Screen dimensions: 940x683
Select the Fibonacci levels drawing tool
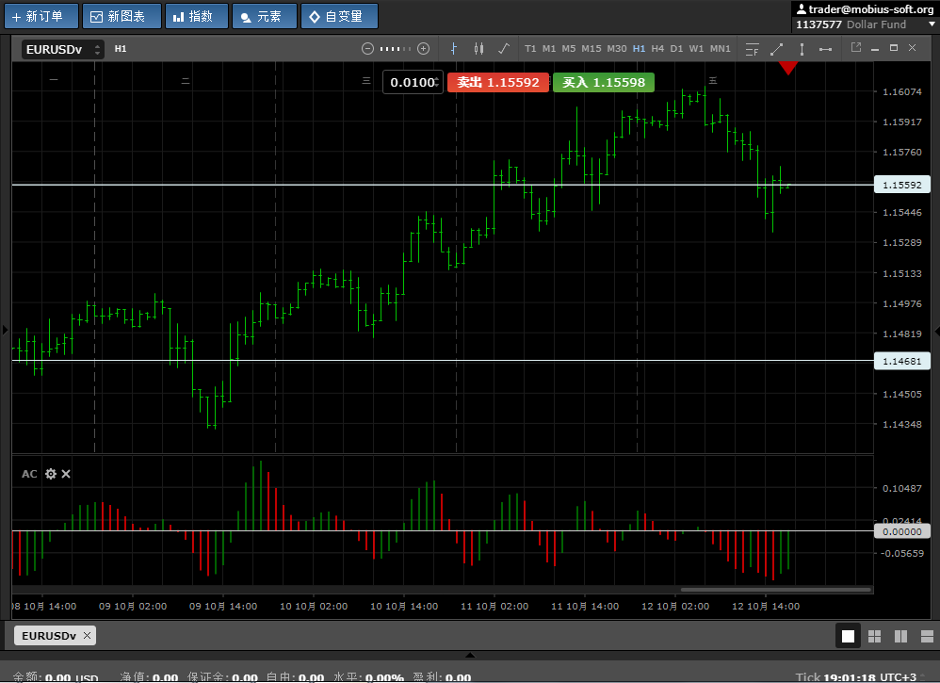(752, 49)
